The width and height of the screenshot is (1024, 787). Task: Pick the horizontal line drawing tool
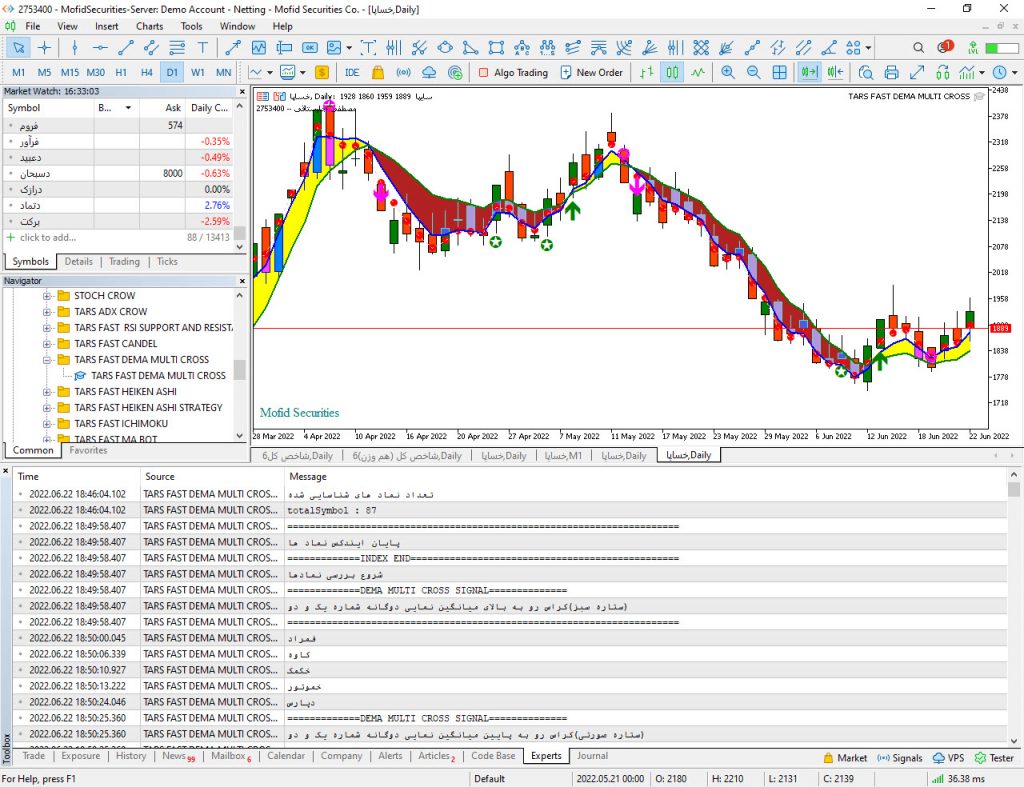point(100,48)
